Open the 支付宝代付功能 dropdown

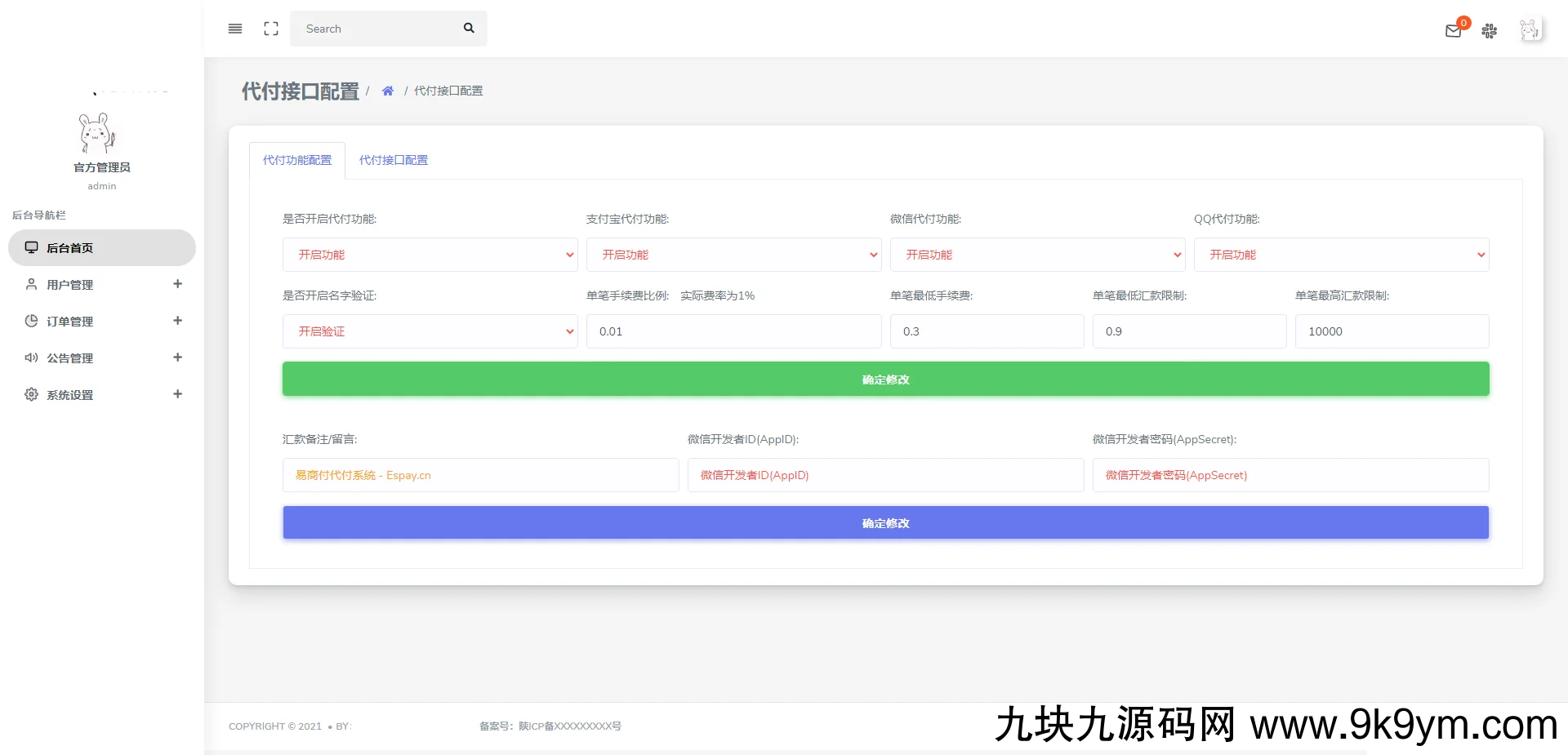point(733,255)
